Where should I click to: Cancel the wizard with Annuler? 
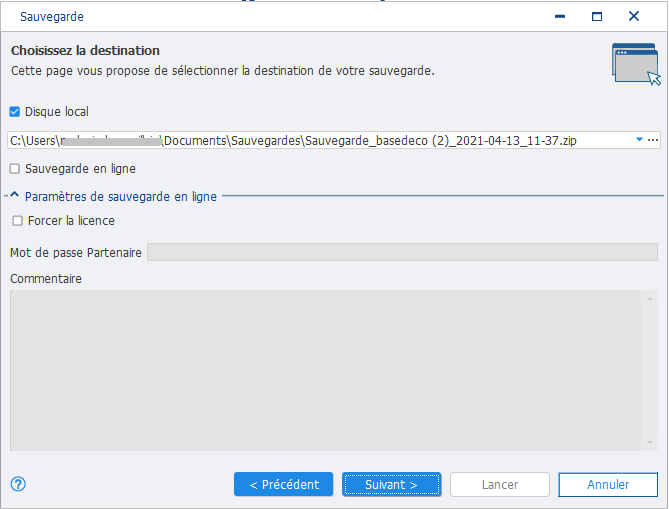point(608,484)
